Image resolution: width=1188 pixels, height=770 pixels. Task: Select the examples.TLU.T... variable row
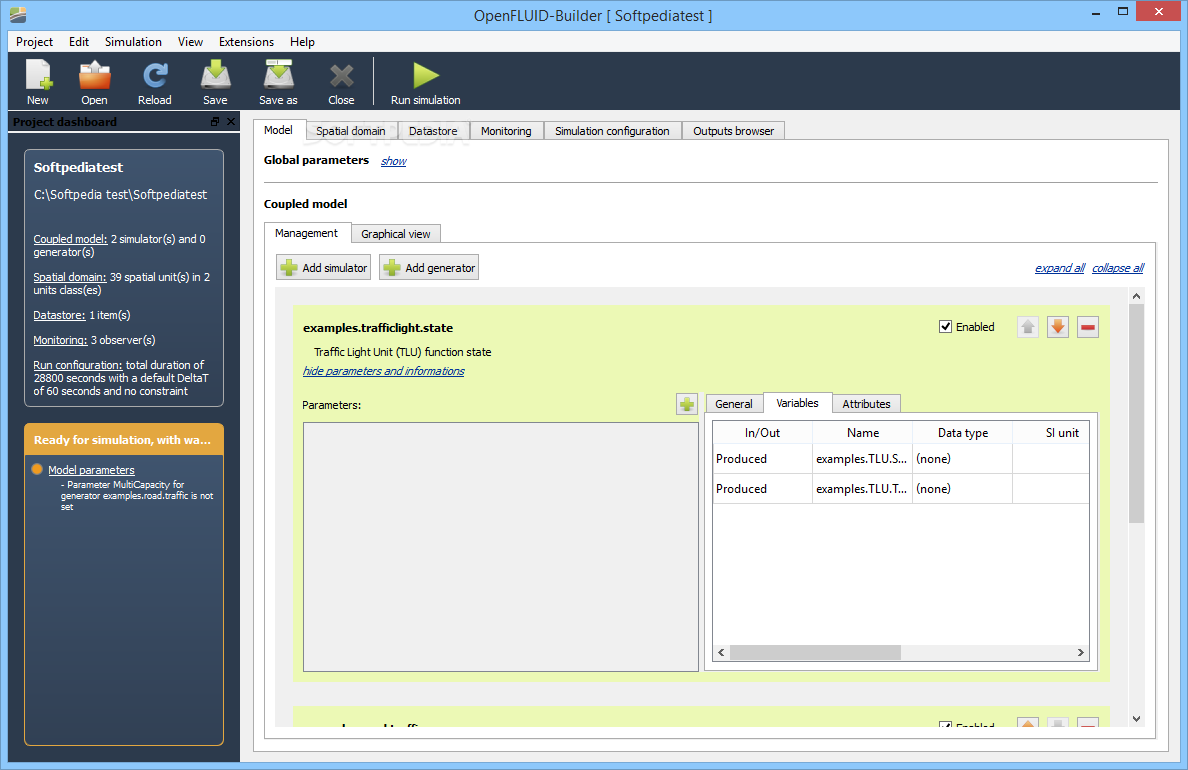901,489
